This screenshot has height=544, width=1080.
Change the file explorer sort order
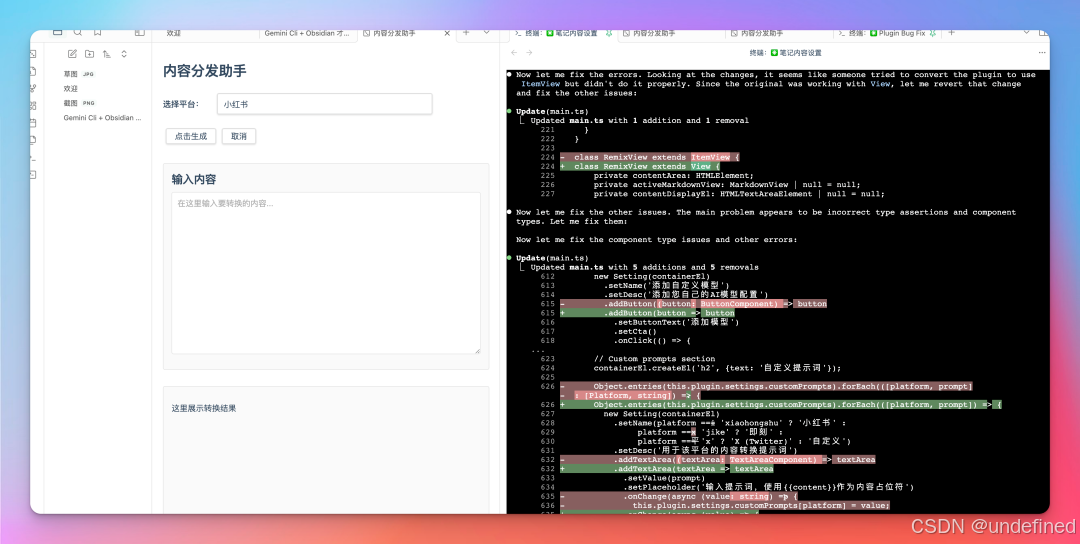click(x=107, y=54)
